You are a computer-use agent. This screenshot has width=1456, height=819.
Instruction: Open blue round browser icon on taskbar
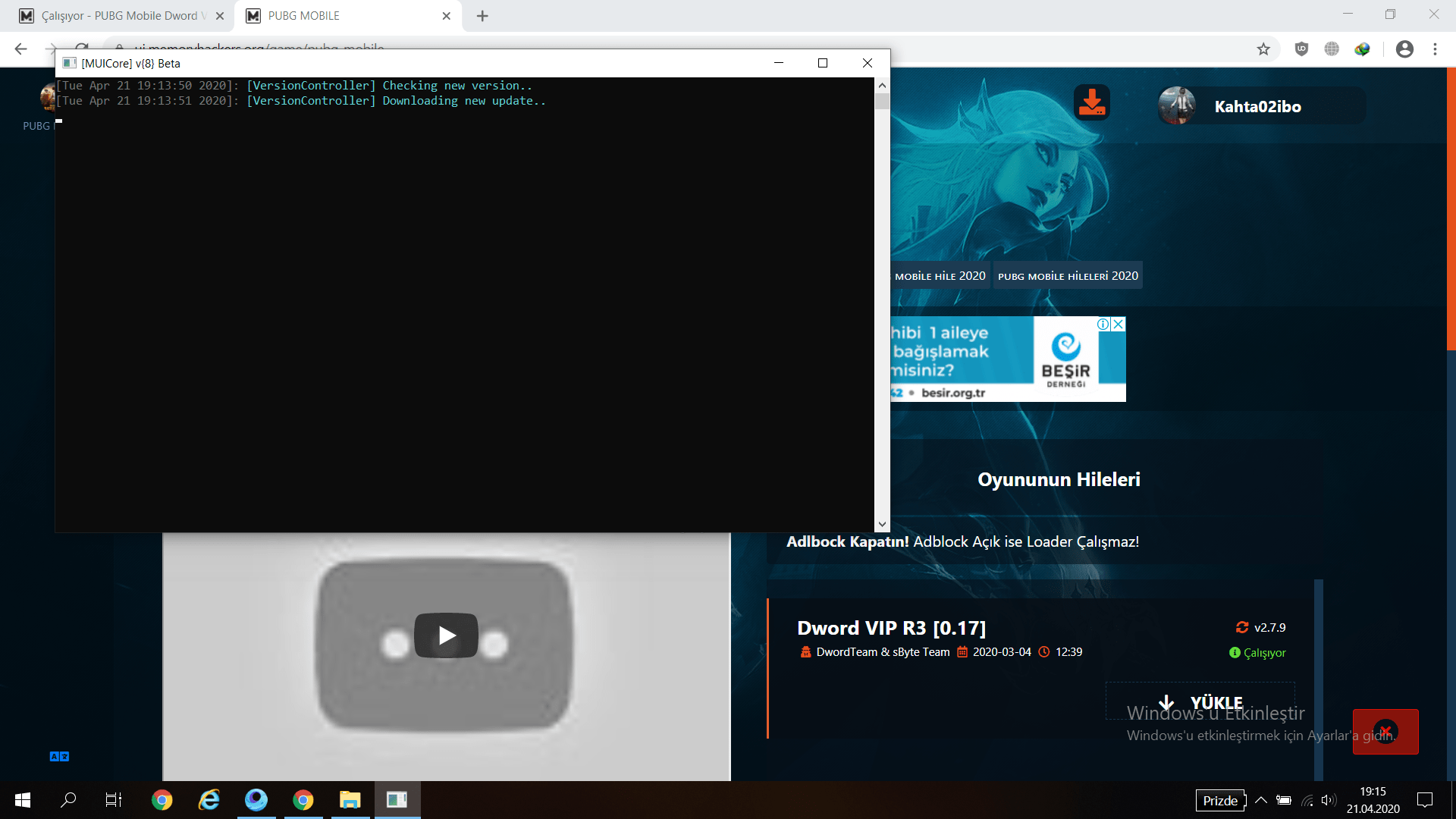(256, 800)
